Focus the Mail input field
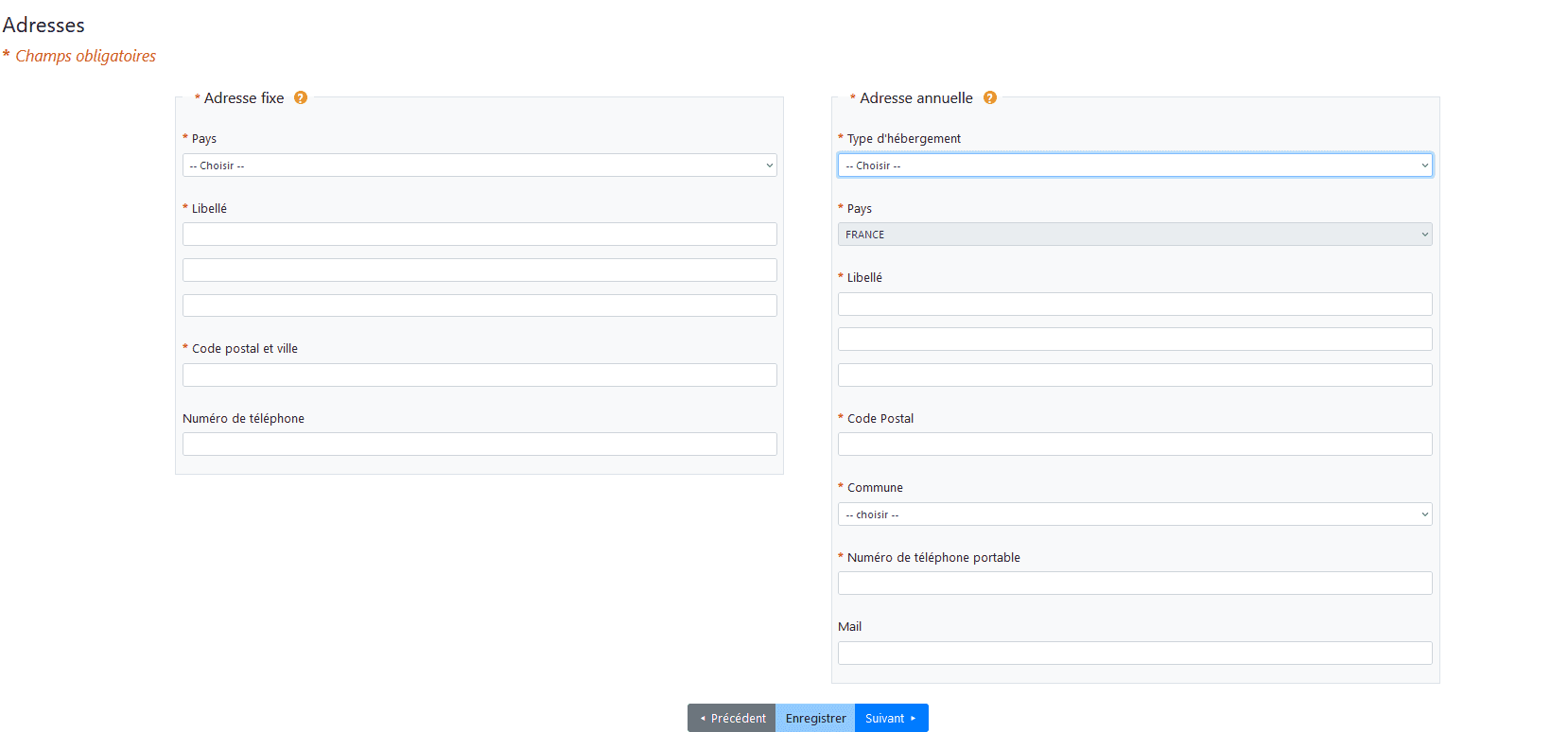Screen dimensions: 1568x732 (x=1135, y=654)
